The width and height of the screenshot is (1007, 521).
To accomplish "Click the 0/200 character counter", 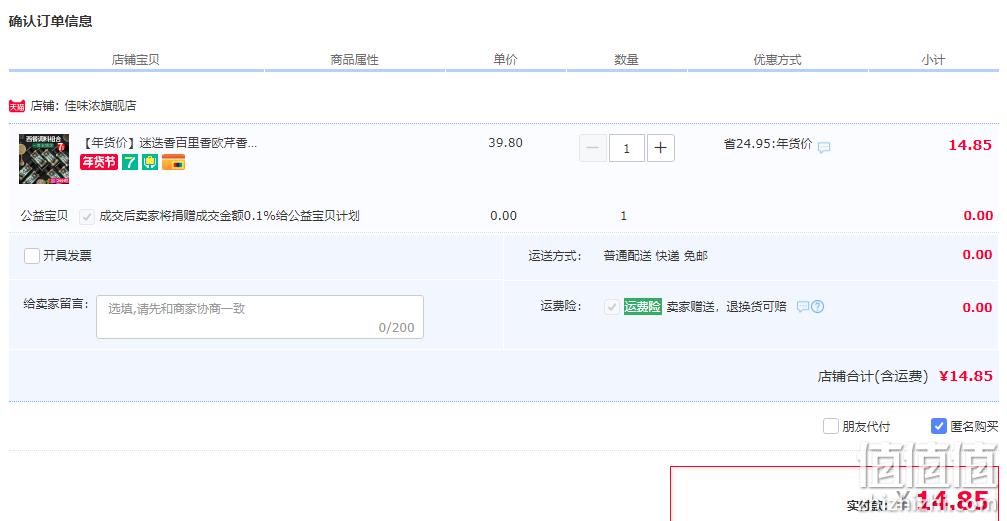I will (x=396, y=328).
